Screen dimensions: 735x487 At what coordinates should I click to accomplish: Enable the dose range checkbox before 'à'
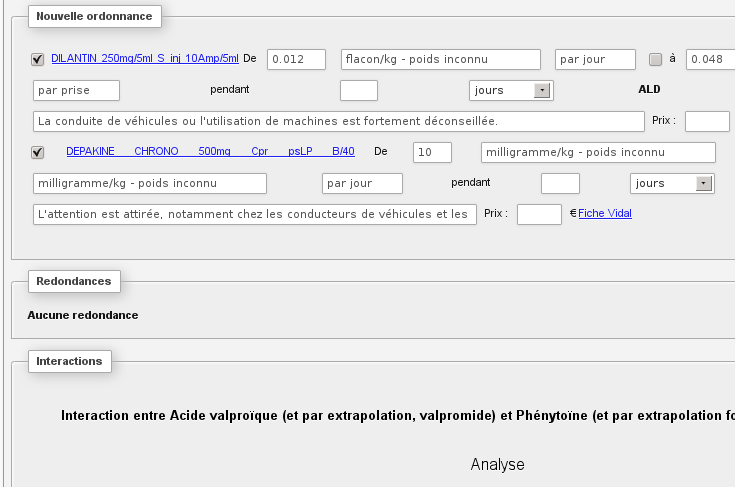[656, 59]
